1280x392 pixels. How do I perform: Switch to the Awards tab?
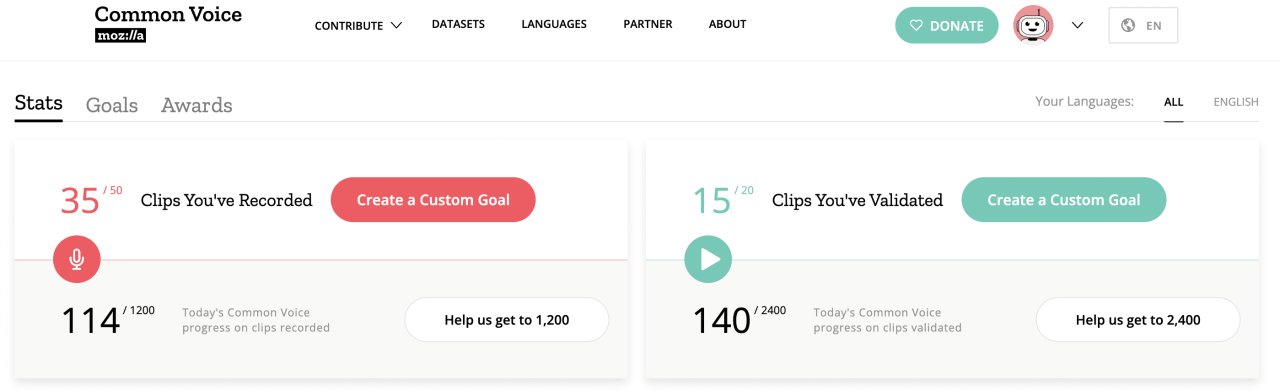(197, 105)
